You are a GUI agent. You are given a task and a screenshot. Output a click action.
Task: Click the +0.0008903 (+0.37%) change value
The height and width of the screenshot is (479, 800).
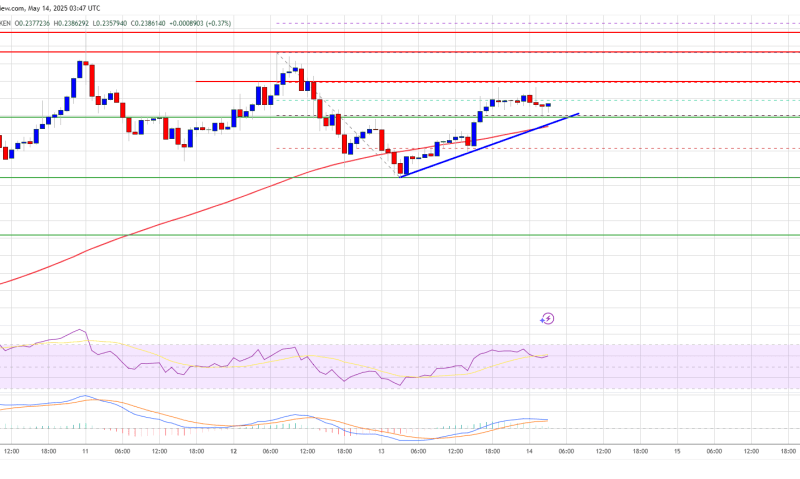click(200, 23)
